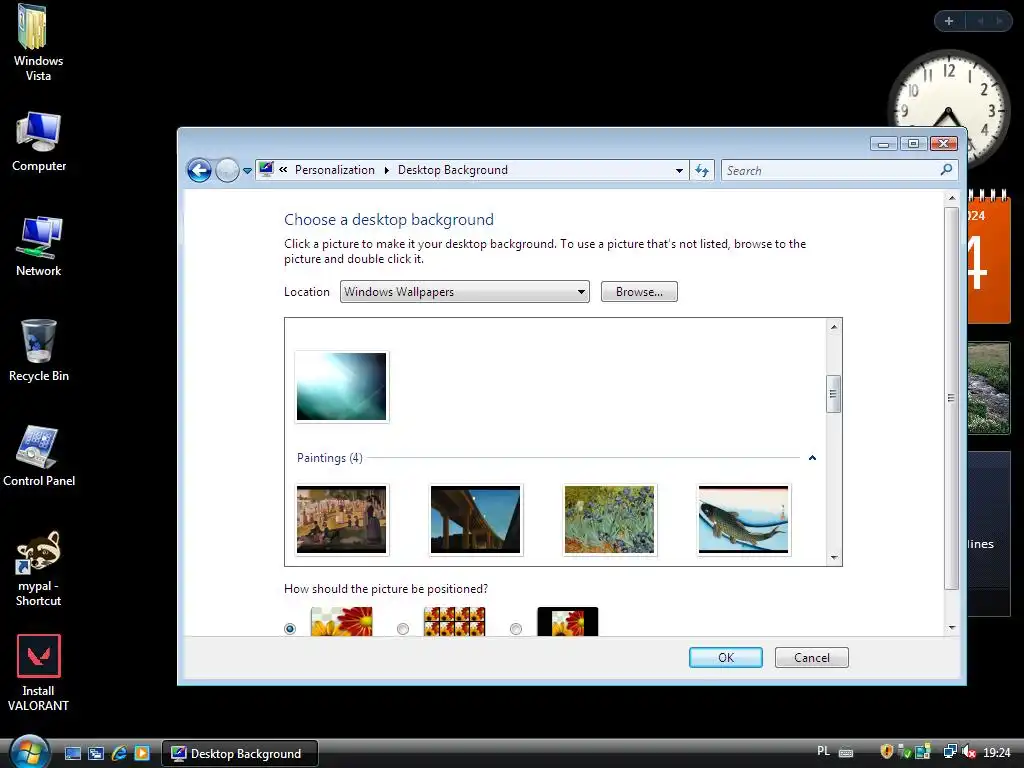
Task: Launch Windows Media Player from Quick Launch
Action: pos(142,753)
